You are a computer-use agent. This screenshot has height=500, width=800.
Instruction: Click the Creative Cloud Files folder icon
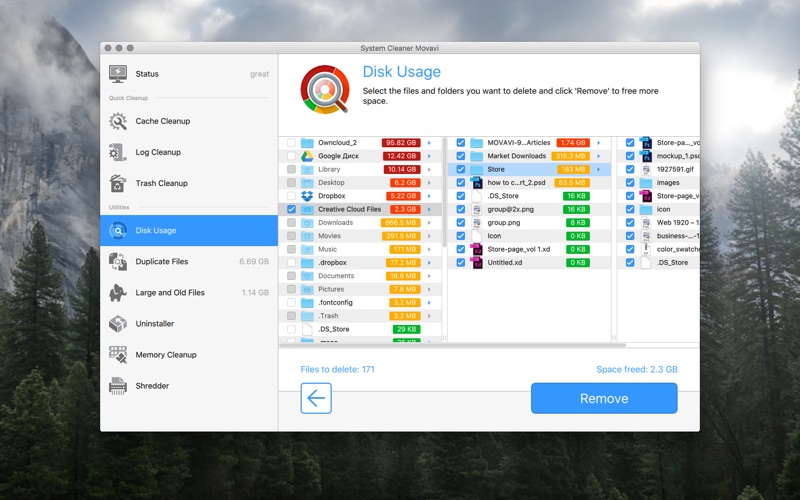click(x=307, y=209)
